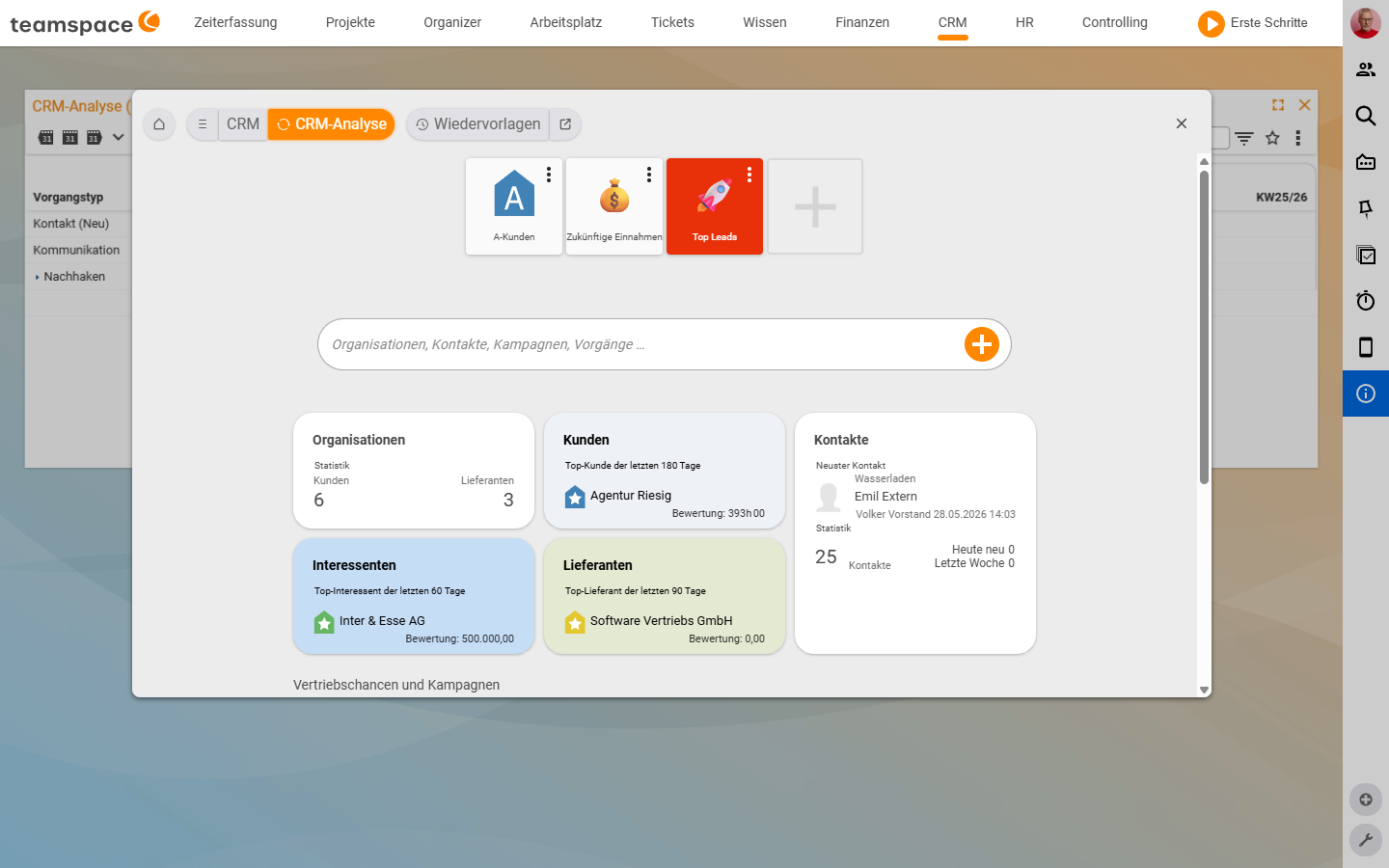Click second calendar icon in CRM-Analyse window

point(69,137)
